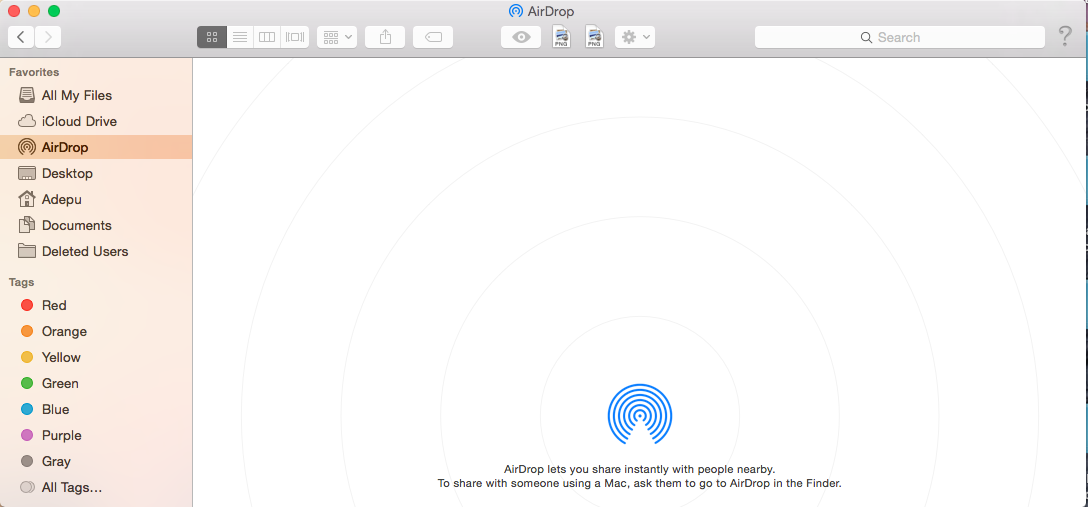Click the first PNG file toolbar icon
This screenshot has height=507, width=1088.
point(561,37)
